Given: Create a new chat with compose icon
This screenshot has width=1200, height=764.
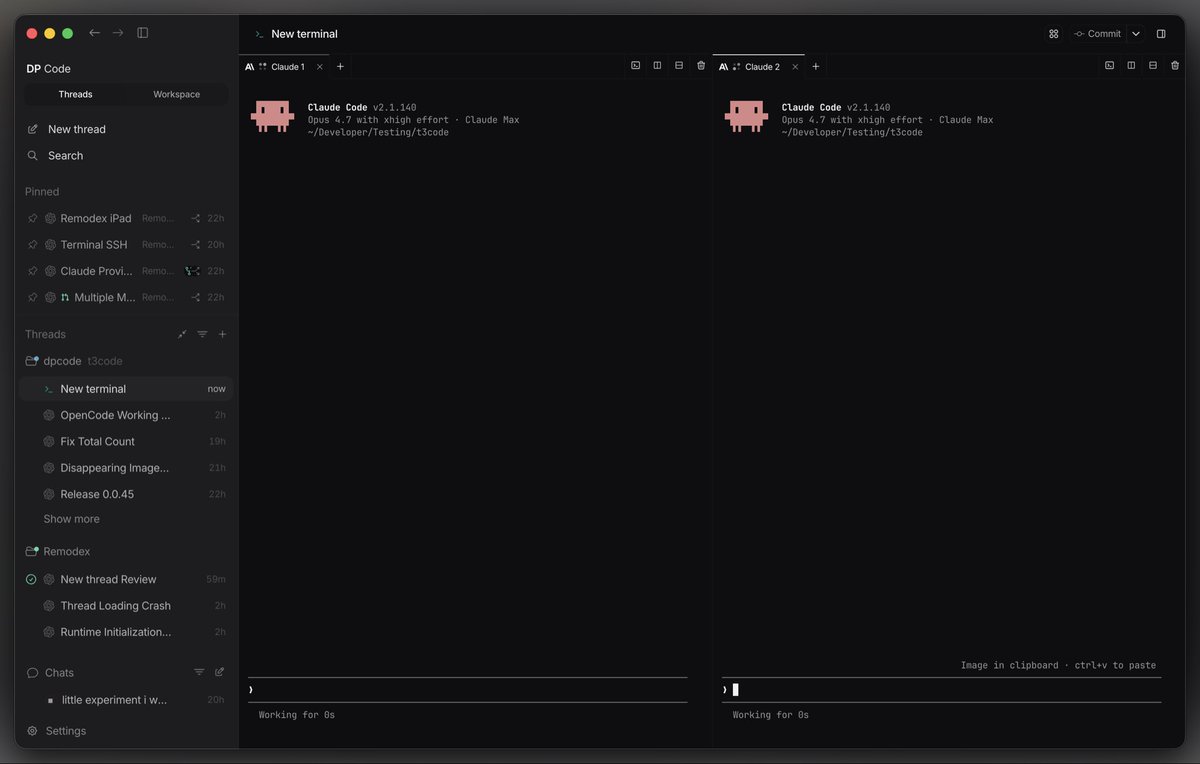Looking at the screenshot, I should 220,673.
